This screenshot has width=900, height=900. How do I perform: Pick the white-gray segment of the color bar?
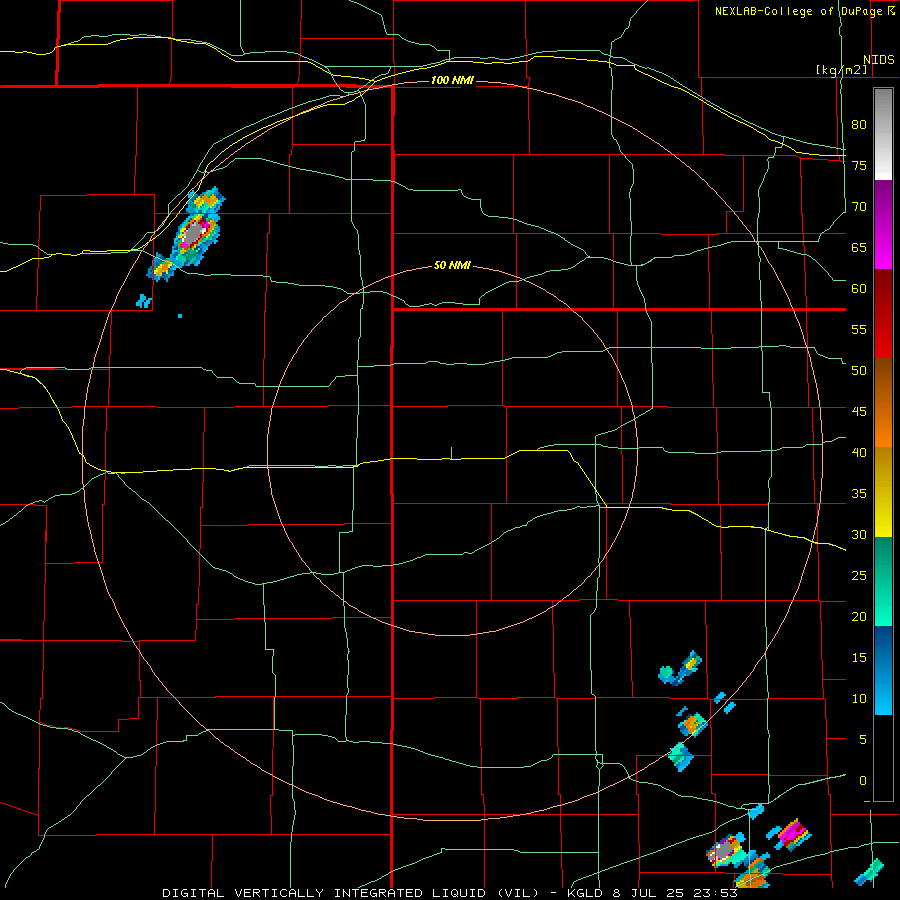coord(883,134)
